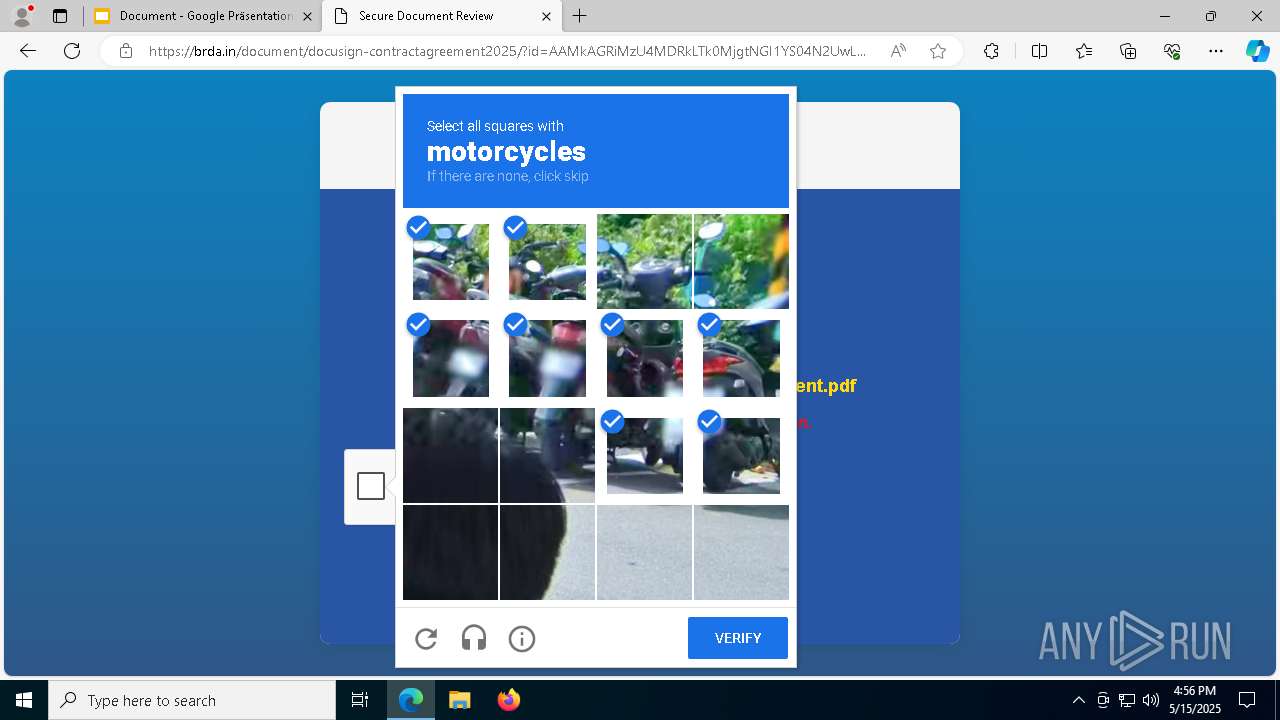Open a new browser tab

[580, 16]
